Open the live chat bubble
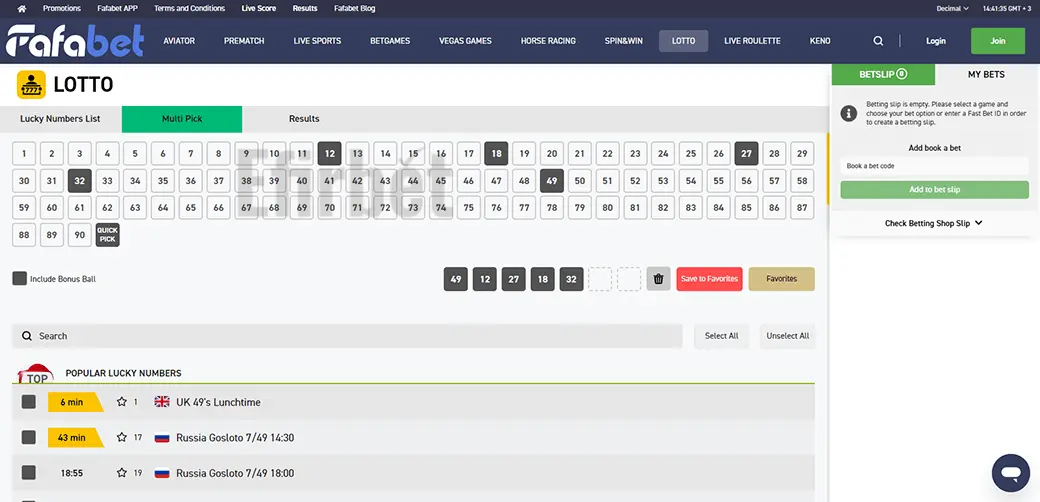 [1011, 473]
